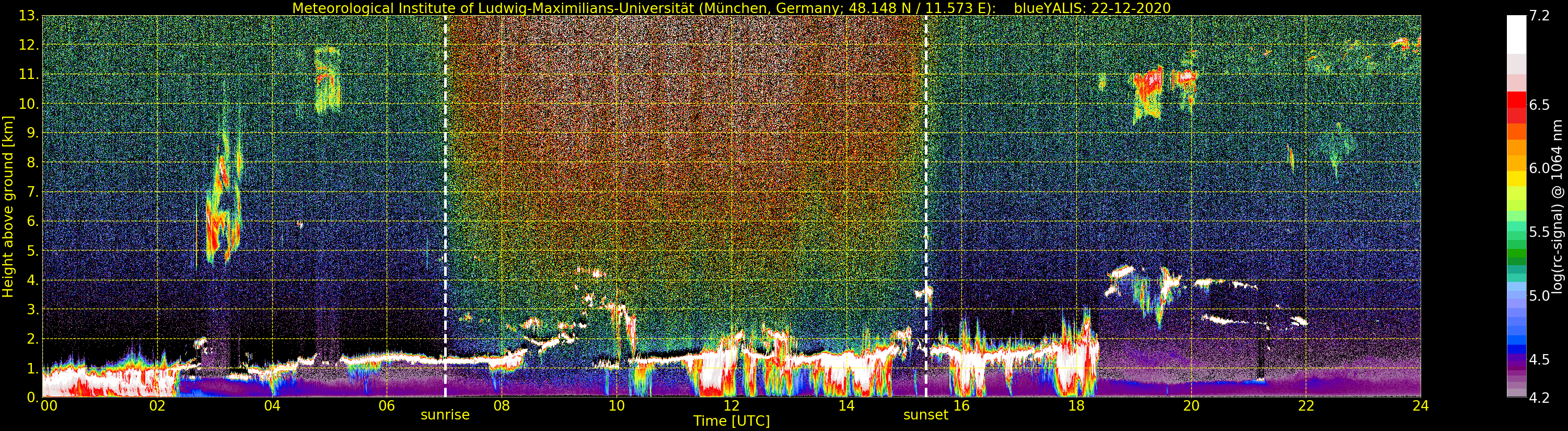The image size is (1568, 431).
Task: Click time axis tick '00'
Action: click(49, 405)
